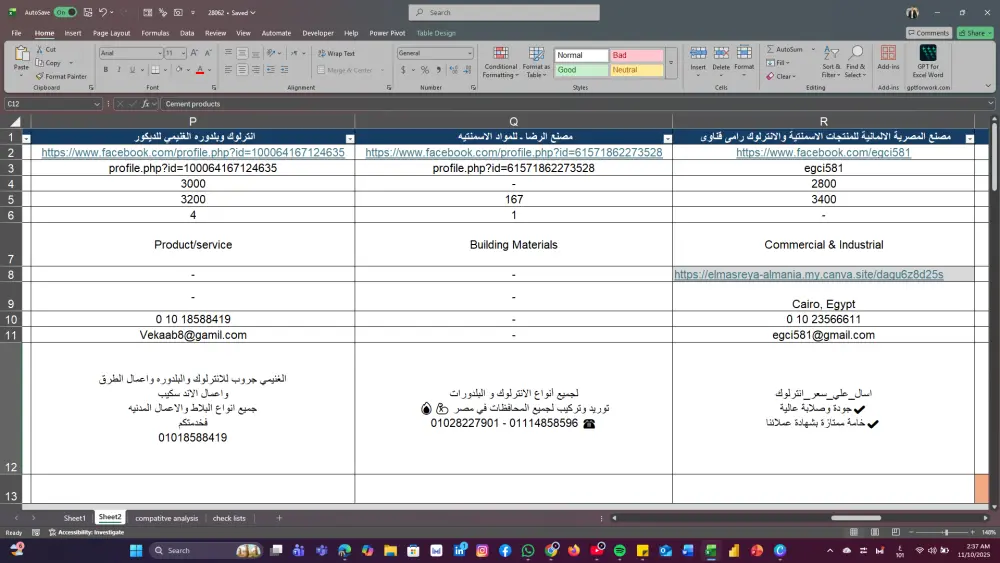Toggle Wrap Text
Image resolution: width=1000 pixels, height=563 pixels.
(x=336, y=54)
